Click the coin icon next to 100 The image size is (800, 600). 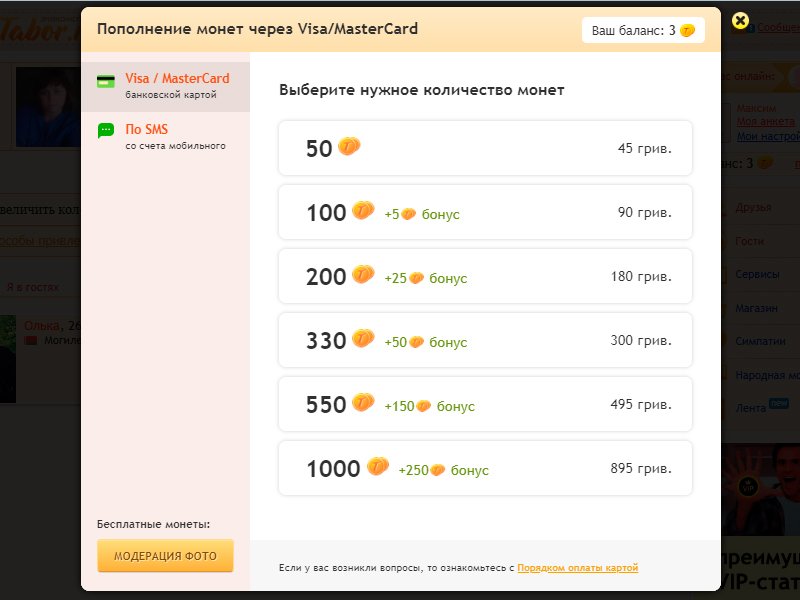[x=363, y=210]
